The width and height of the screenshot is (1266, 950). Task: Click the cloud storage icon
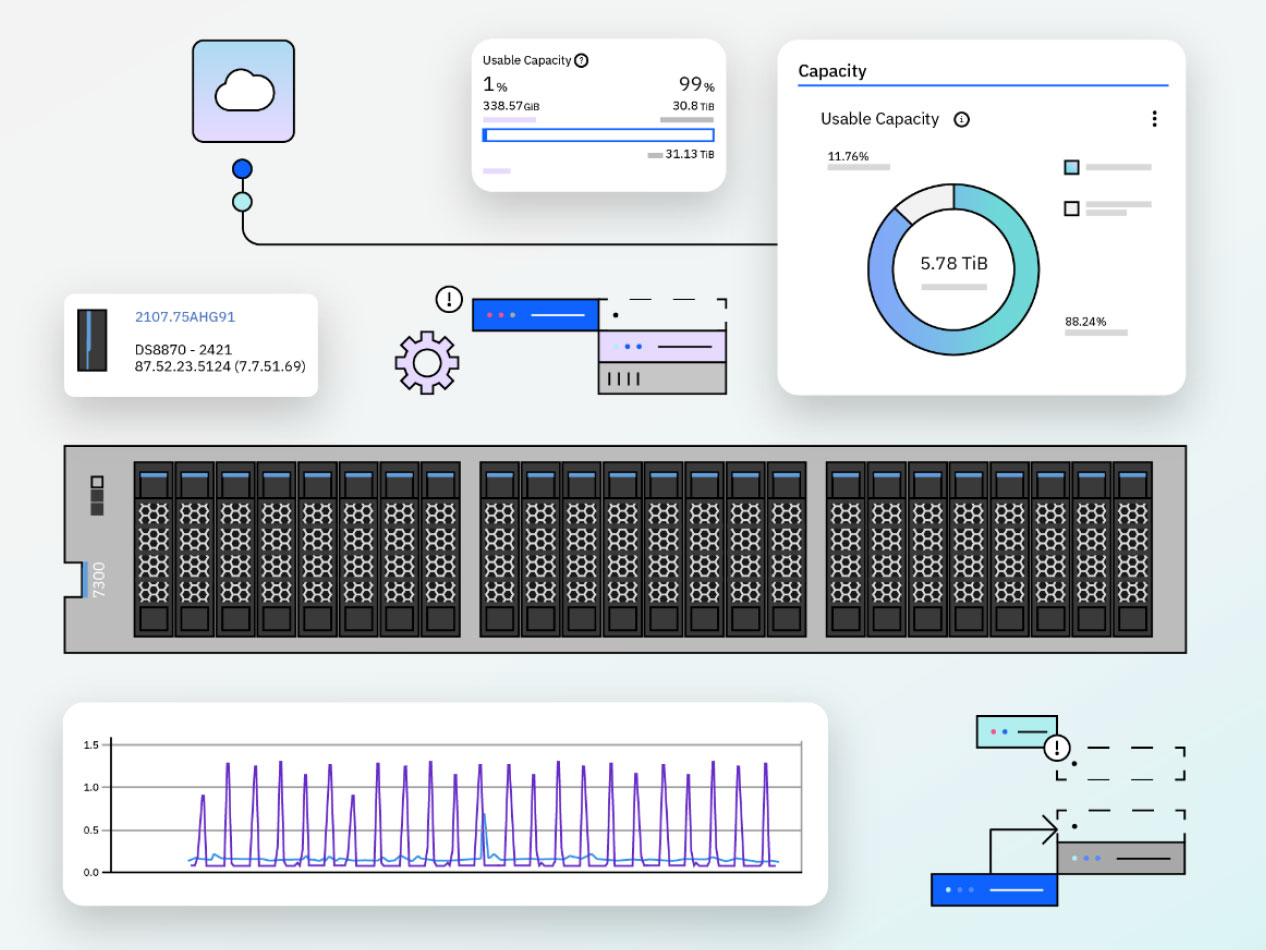click(x=243, y=90)
